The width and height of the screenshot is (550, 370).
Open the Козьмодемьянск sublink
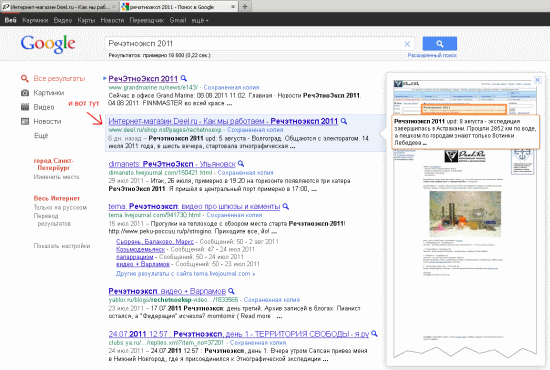click(x=140, y=249)
